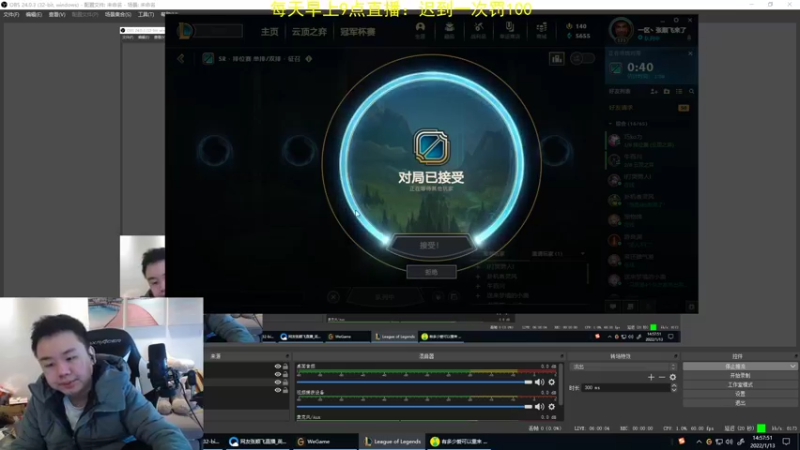Adjust the second mixer track volume slider
This screenshot has height=450, width=800.
(x=414, y=407)
